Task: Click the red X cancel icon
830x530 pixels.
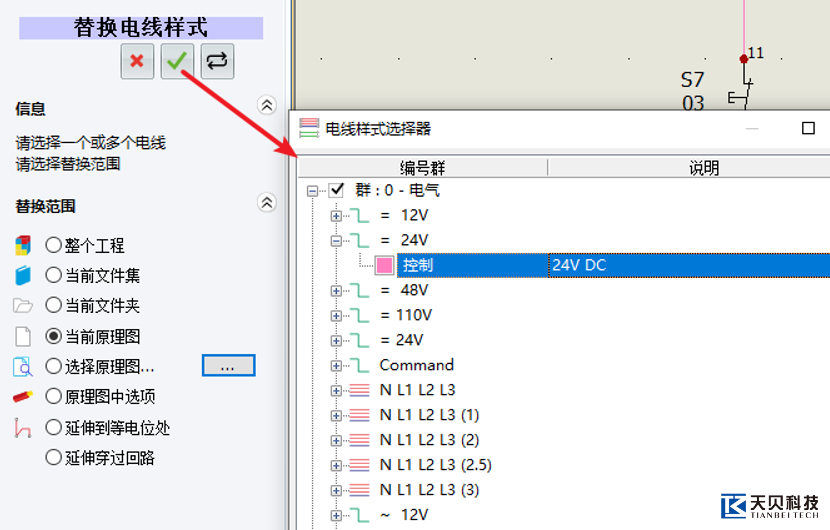Action: [x=137, y=61]
